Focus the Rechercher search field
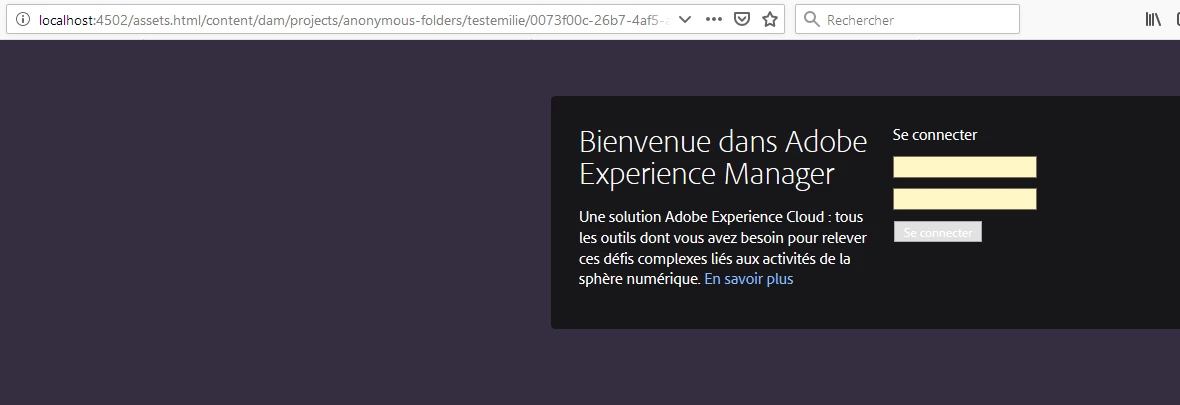The height and width of the screenshot is (405, 1180). (908, 20)
